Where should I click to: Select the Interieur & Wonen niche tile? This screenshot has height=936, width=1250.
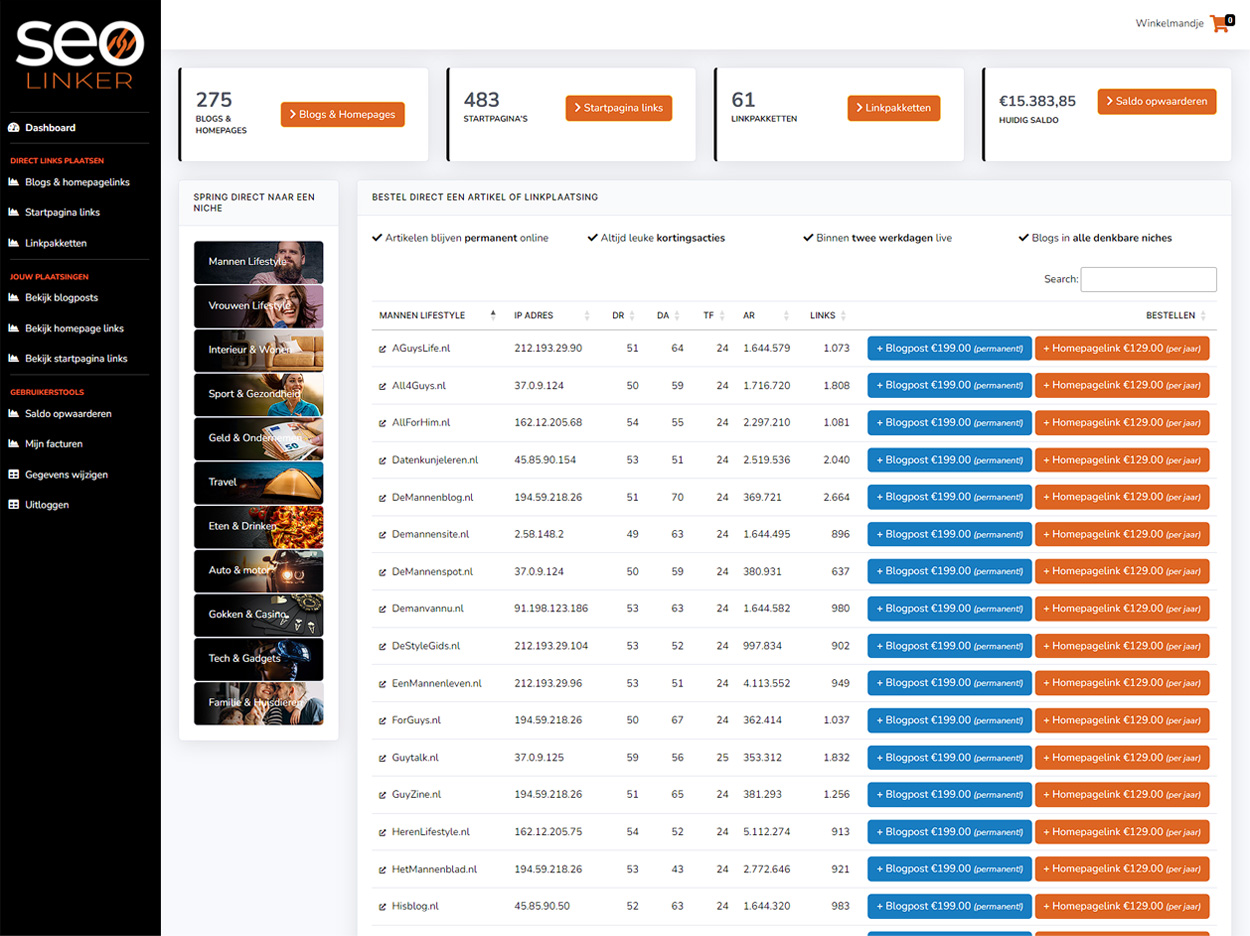pos(258,350)
